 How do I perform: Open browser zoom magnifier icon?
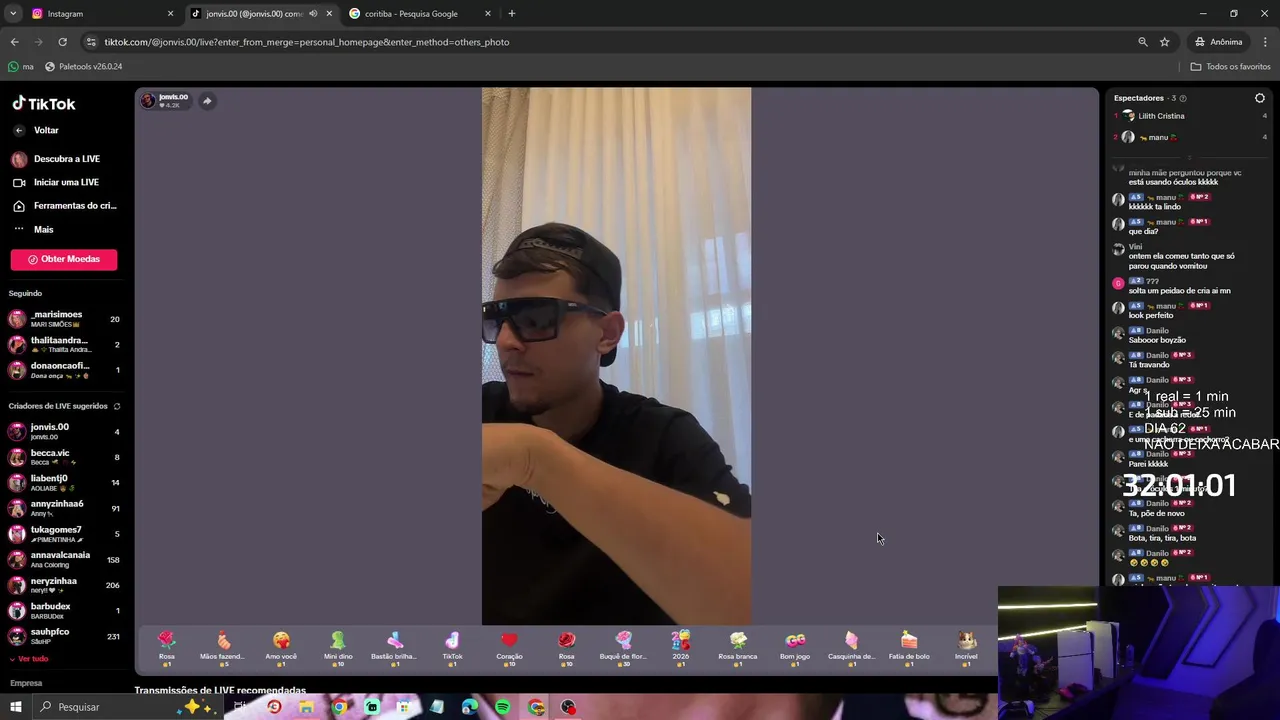[x=1142, y=42]
